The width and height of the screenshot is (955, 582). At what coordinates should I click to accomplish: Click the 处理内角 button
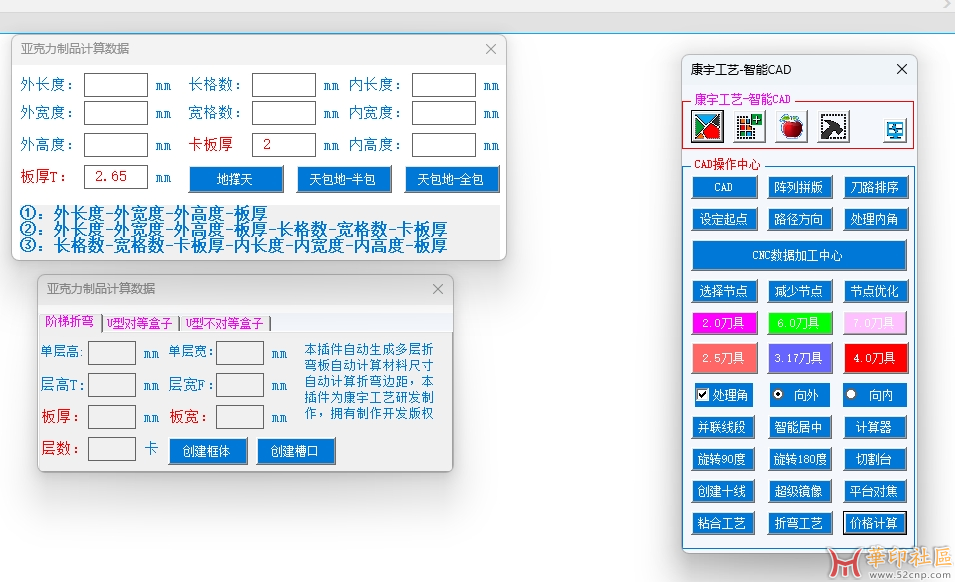click(875, 219)
